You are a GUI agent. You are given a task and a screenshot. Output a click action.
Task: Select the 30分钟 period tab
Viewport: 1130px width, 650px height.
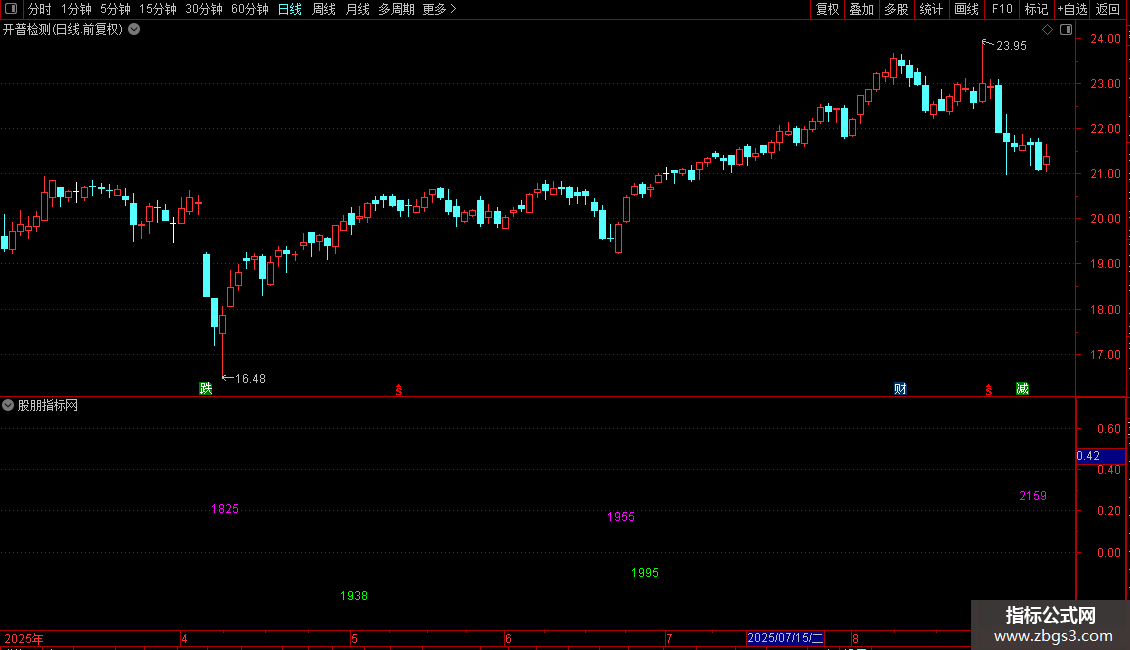coord(204,9)
